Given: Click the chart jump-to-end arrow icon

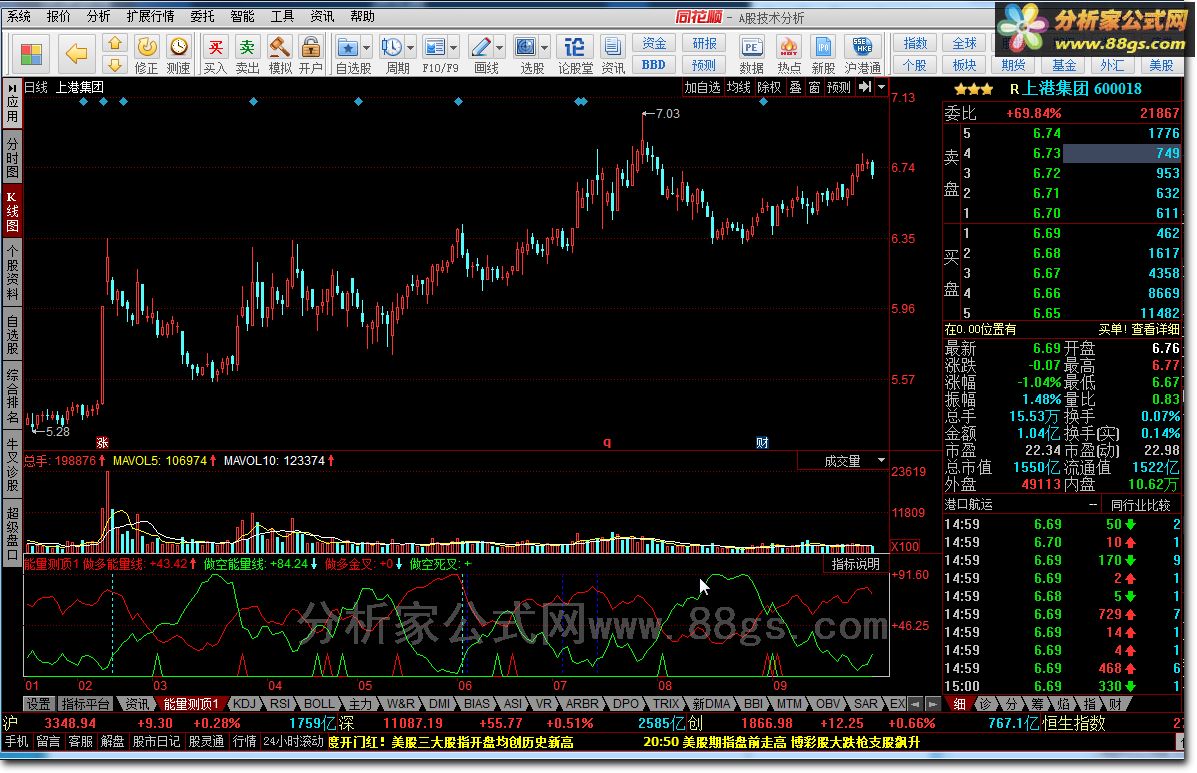Looking at the screenshot, I should point(864,88).
